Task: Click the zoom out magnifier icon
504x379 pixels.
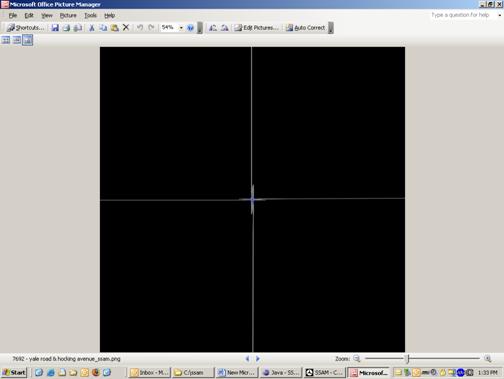Action: click(x=357, y=359)
